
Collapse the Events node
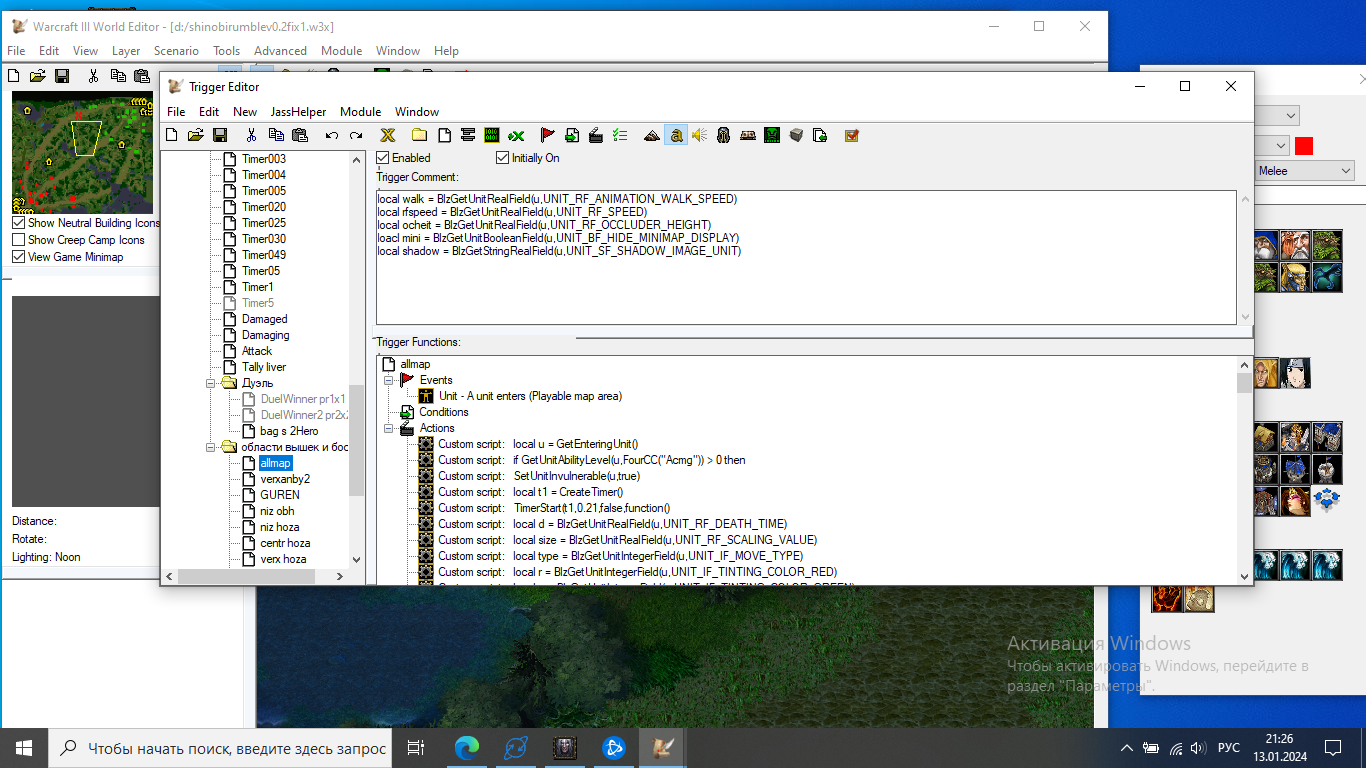(x=389, y=380)
